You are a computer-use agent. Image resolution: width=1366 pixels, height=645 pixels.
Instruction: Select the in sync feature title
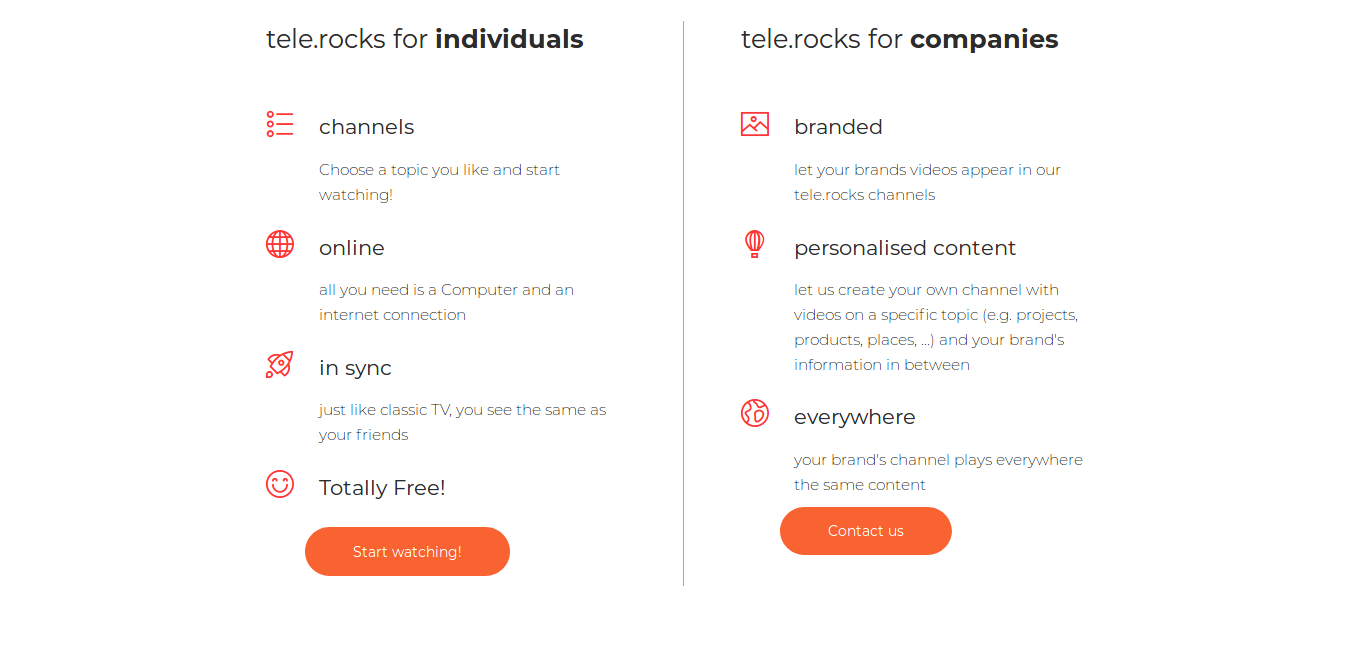point(355,367)
